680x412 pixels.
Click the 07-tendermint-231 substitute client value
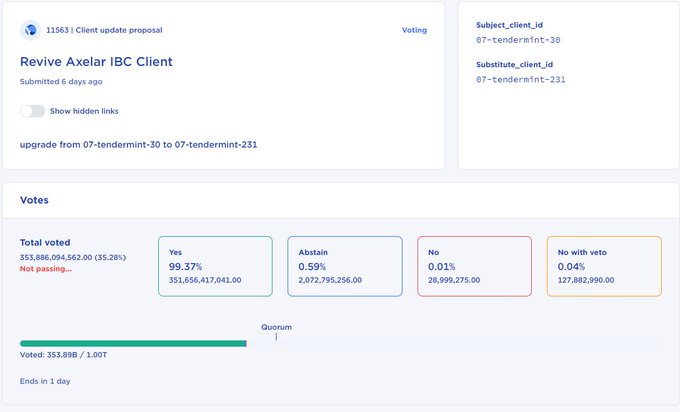pos(520,79)
